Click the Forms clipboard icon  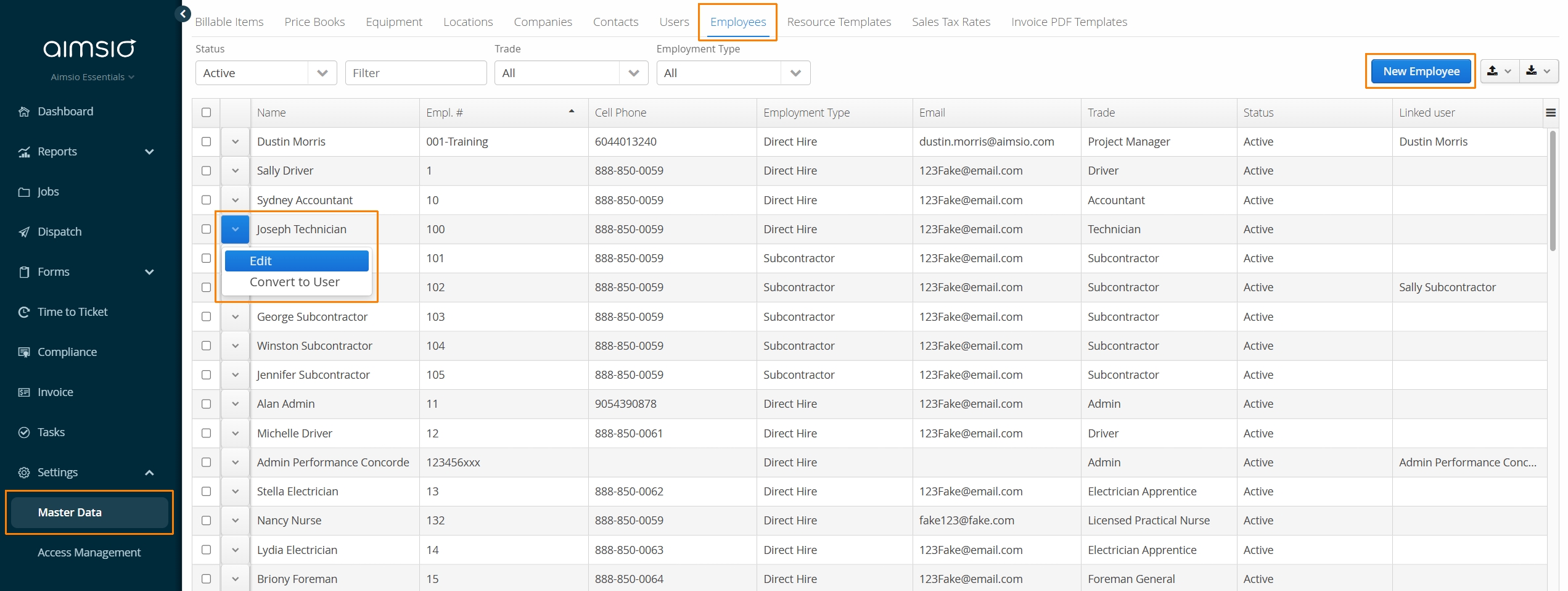click(24, 272)
